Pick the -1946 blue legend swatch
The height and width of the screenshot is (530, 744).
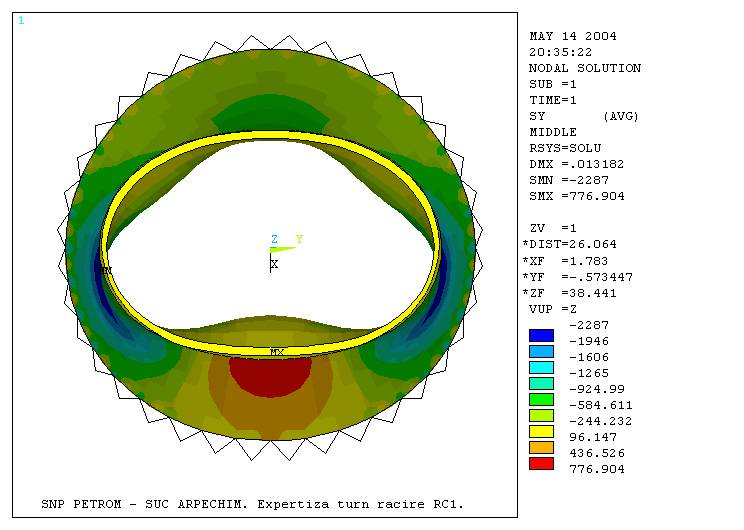(541, 351)
